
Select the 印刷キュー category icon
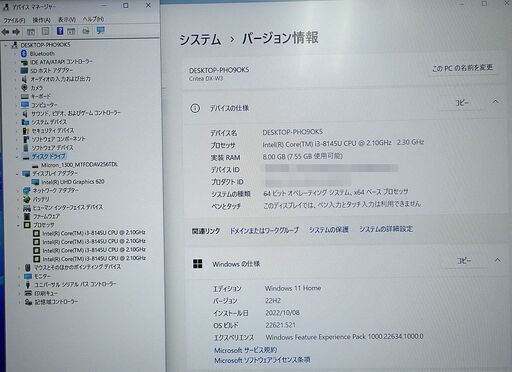pyautogui.click(x=29, y=293)
